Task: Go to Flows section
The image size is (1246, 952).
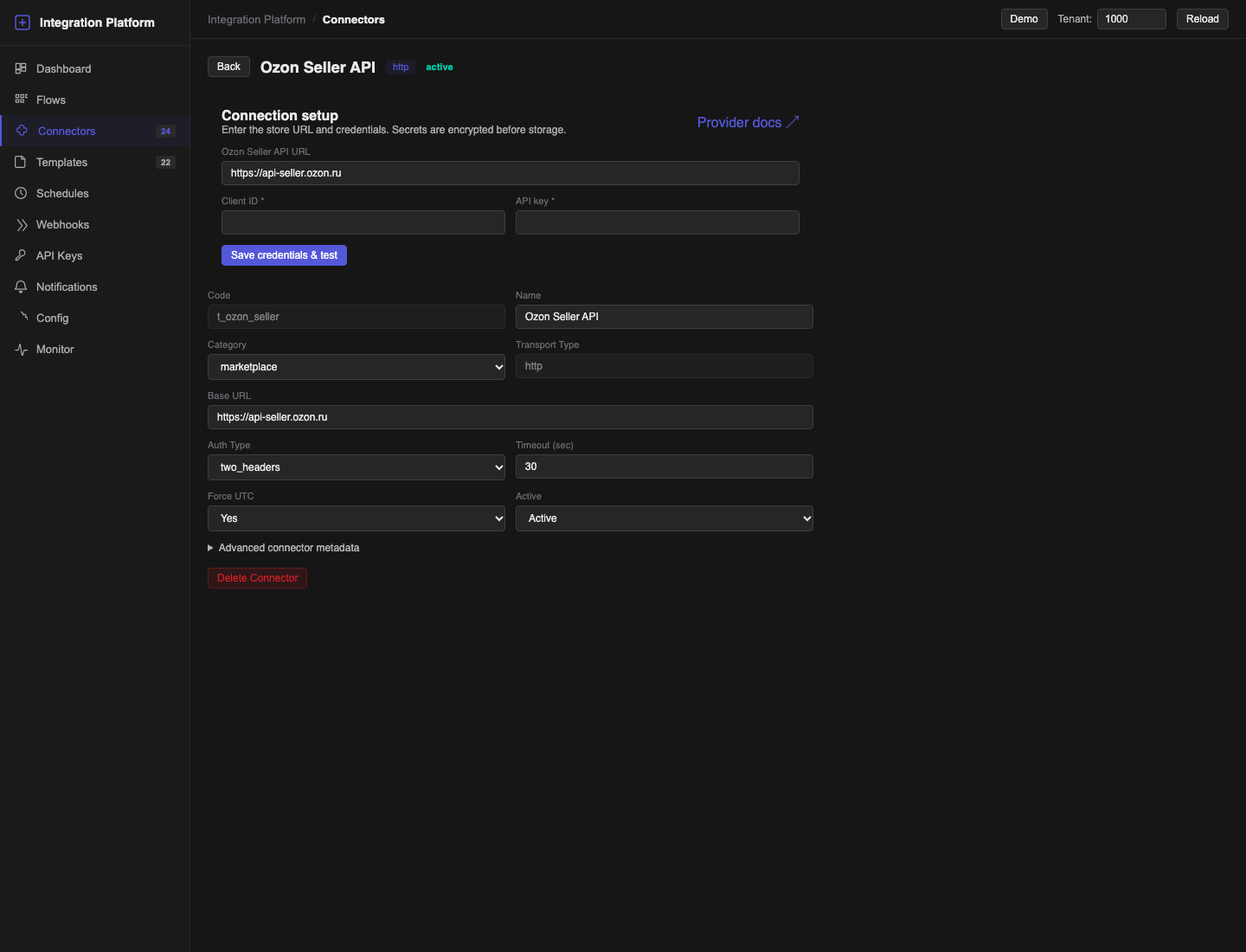Action: (x=95, y=100)
